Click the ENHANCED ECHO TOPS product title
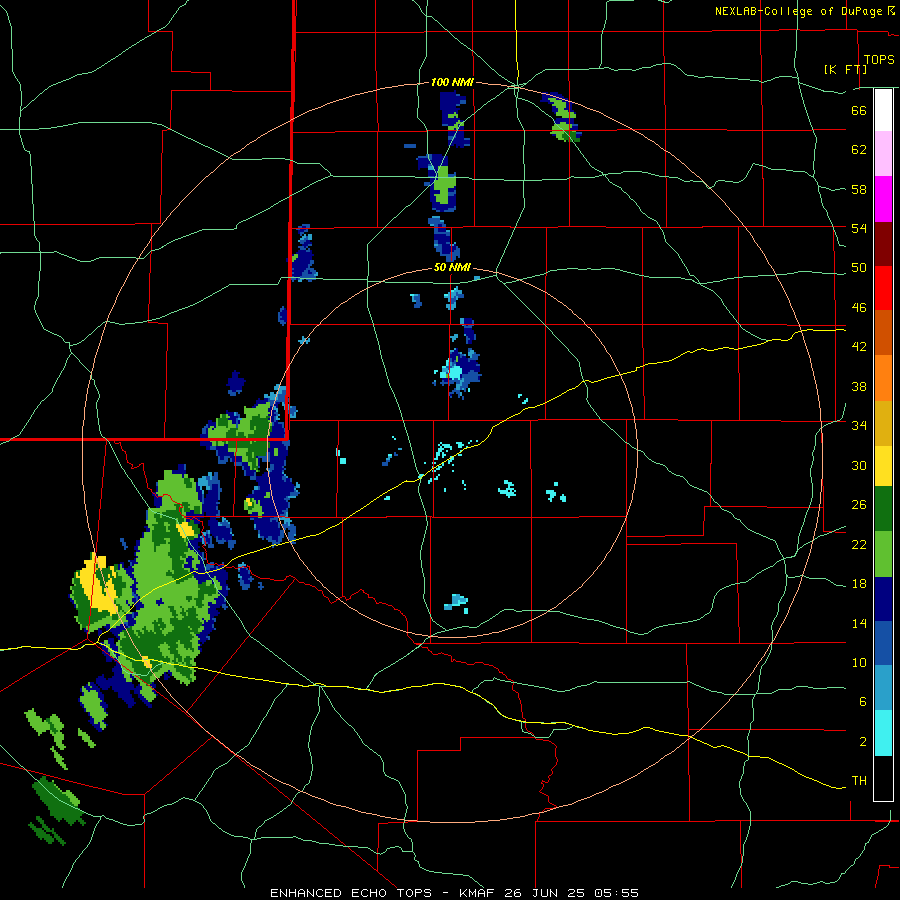Viewport: 900px width, 900px height. [x=350, y=893]
